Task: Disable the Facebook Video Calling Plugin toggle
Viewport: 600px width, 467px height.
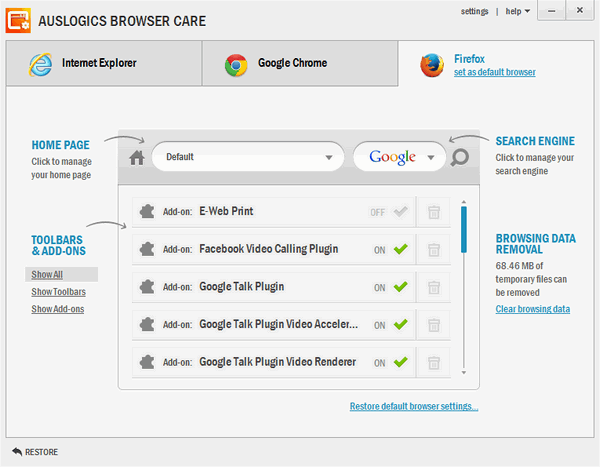Action: click(401, 249)
